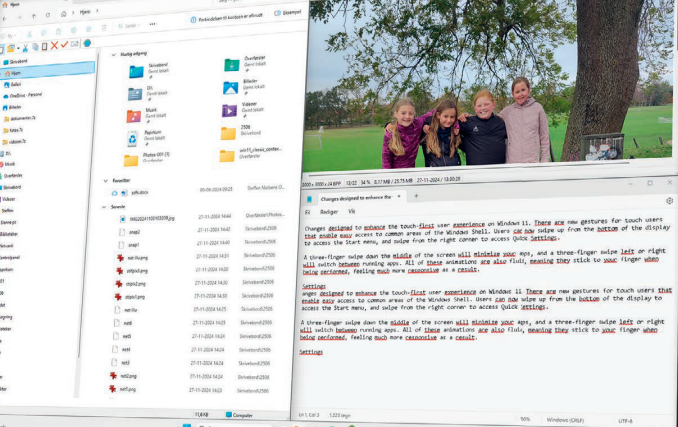Image resolution: width=678 pixels, height=427 pixels.
Task: Select Hjem in the navigation pane
Action: 48,72
